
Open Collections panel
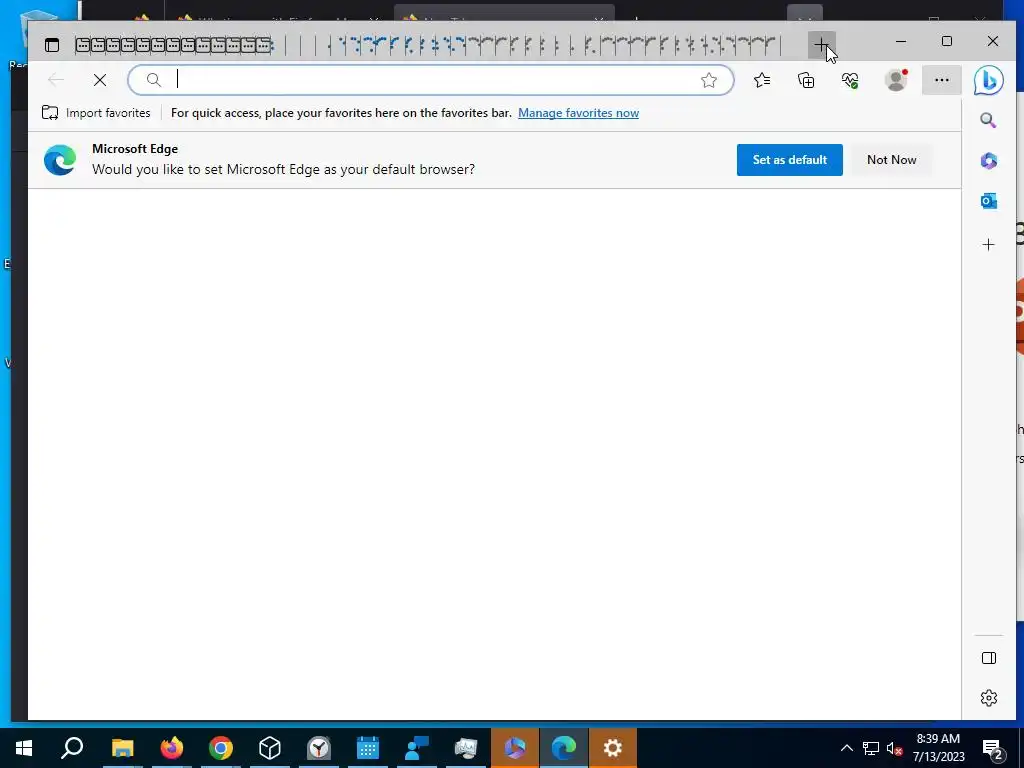click(x=806, y=80)
